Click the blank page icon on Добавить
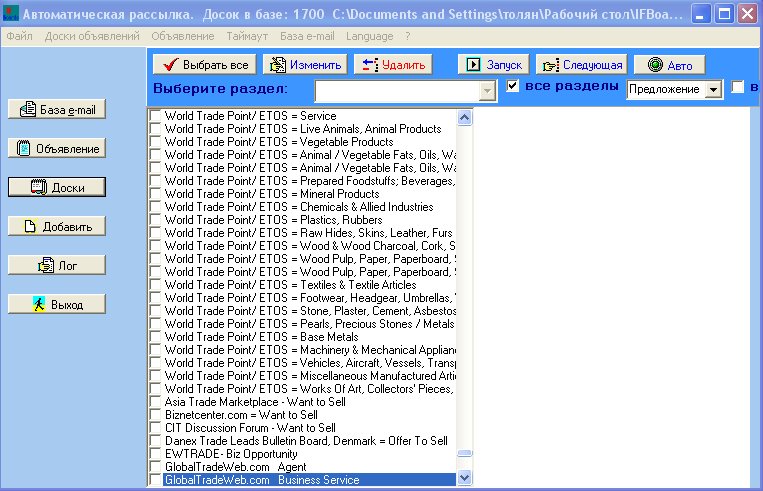The image size is (763, 491). 30,226
